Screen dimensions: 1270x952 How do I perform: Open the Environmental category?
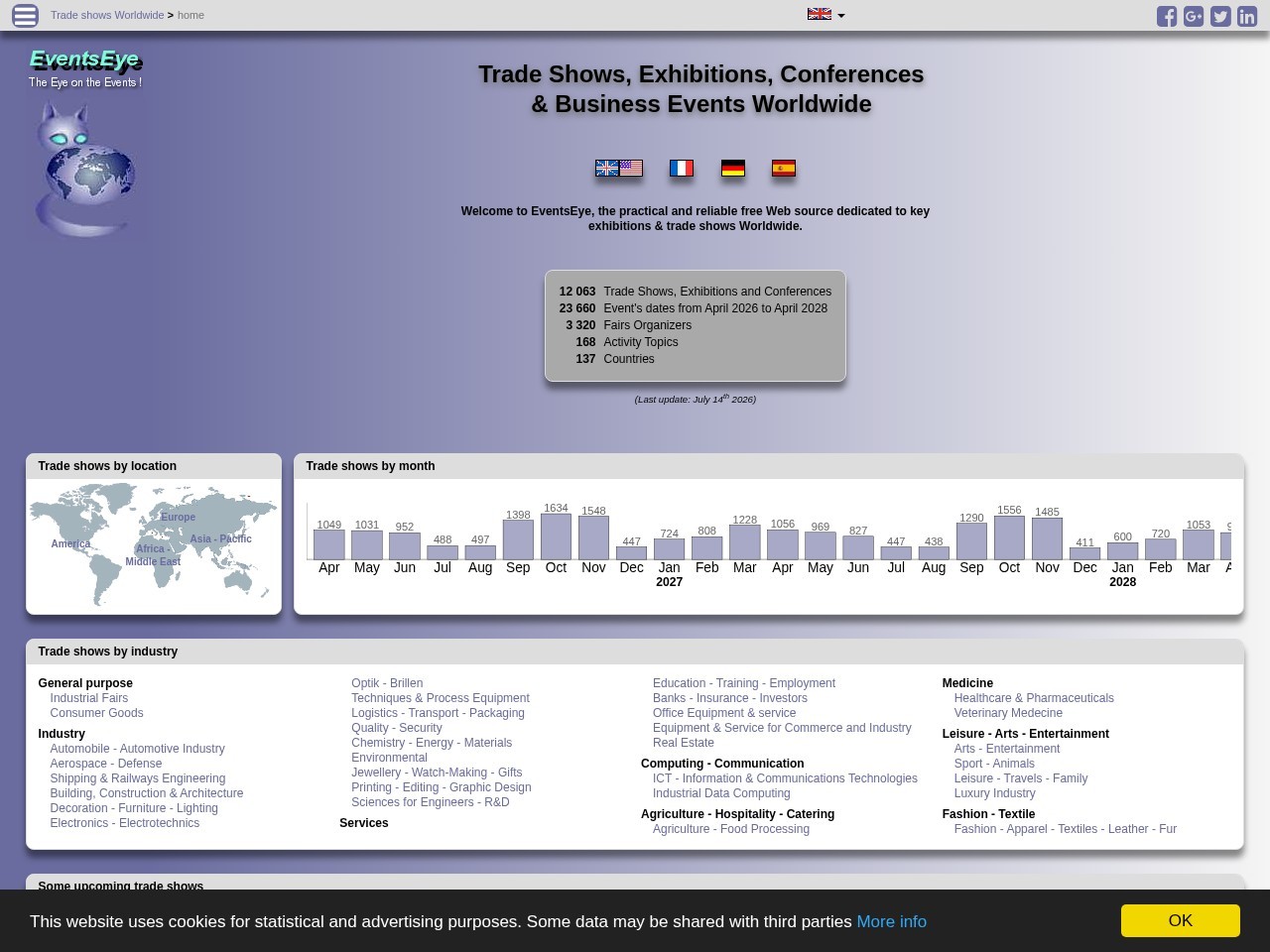pyautogui.click(x=389, y=758)
